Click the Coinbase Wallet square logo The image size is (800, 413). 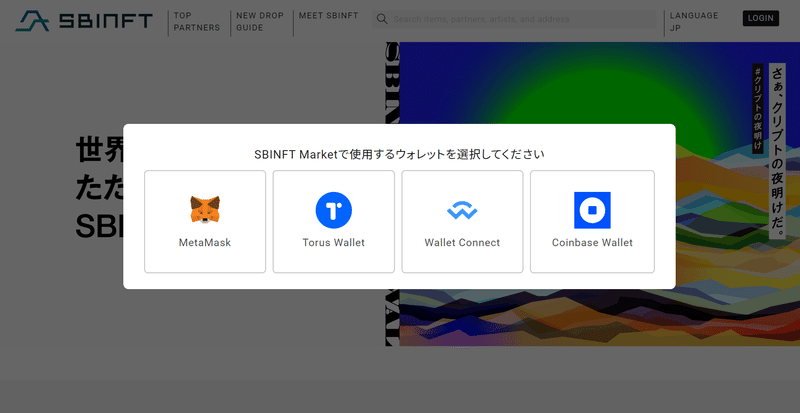pyautogui.click(x=592, y=210)
